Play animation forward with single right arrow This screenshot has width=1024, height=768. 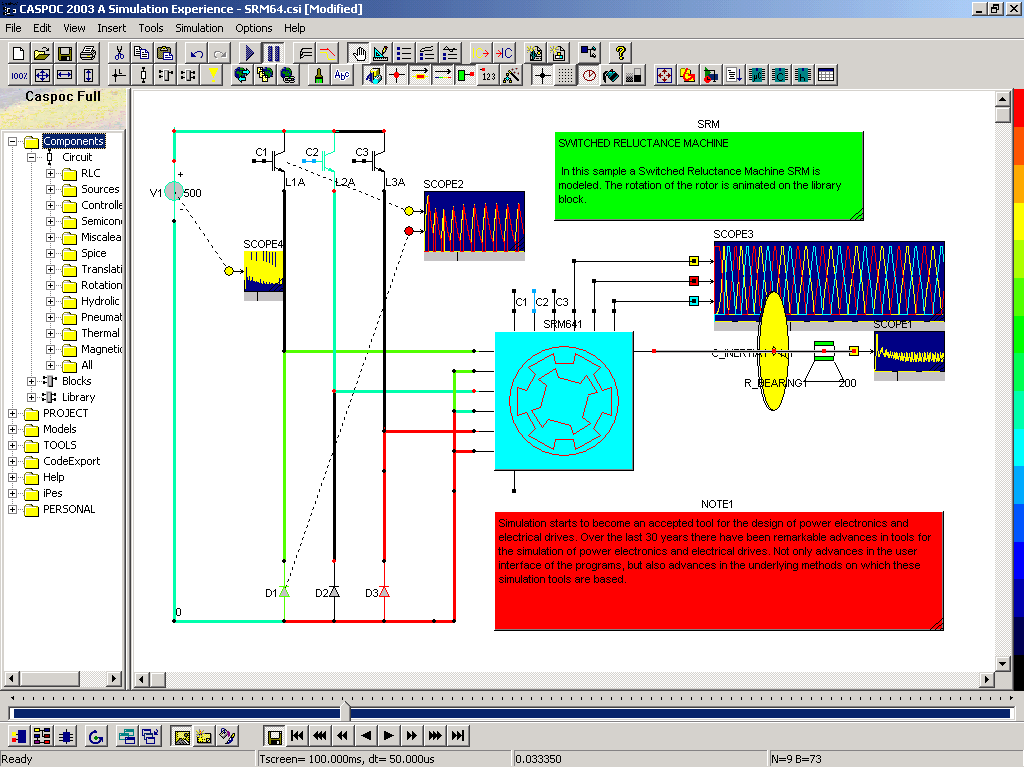tap(389, 736)
